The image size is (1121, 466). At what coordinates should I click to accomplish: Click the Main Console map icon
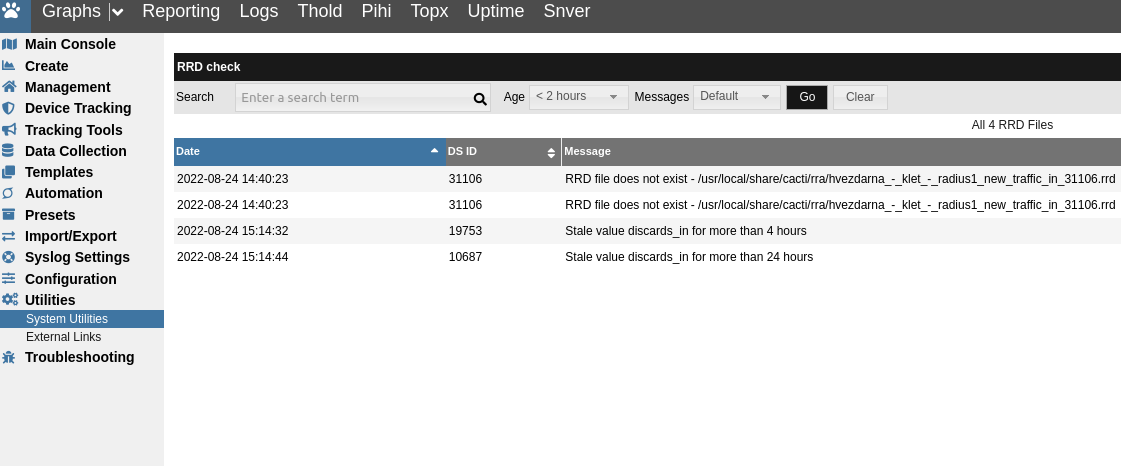click(9, 44)
